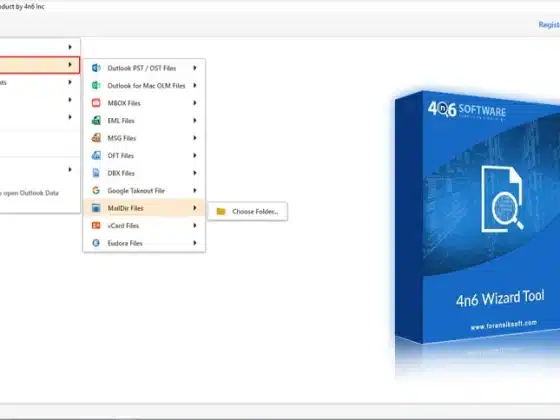Image resolution: width=560 pixels, height=420 pixels.
Task: Expand arrow beside vCard Files
Action: point(195,225)
